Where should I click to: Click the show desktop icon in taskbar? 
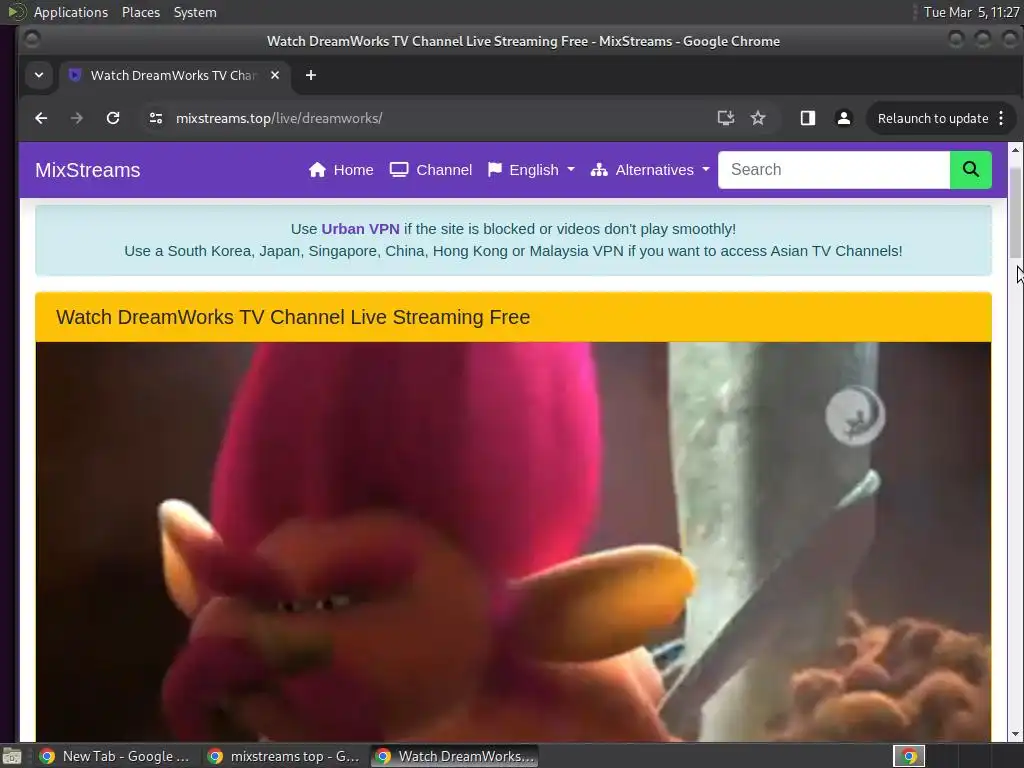point(11,756)
